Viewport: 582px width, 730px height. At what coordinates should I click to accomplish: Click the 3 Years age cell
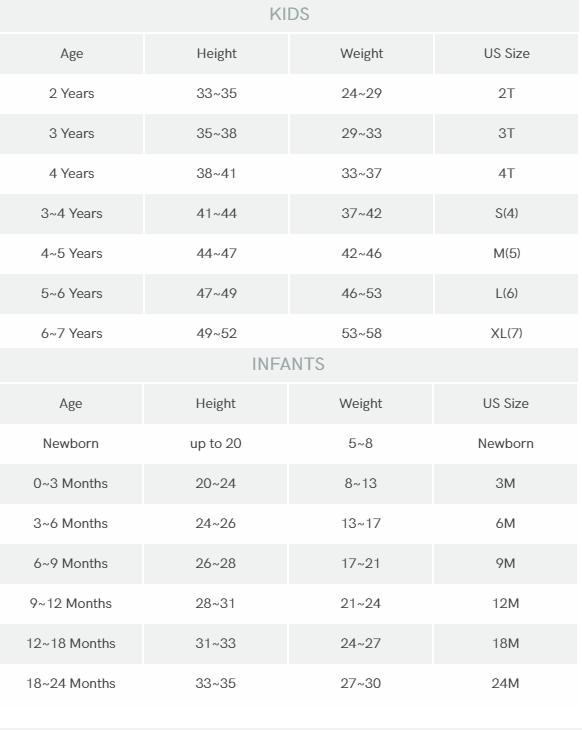coord(72,134)
